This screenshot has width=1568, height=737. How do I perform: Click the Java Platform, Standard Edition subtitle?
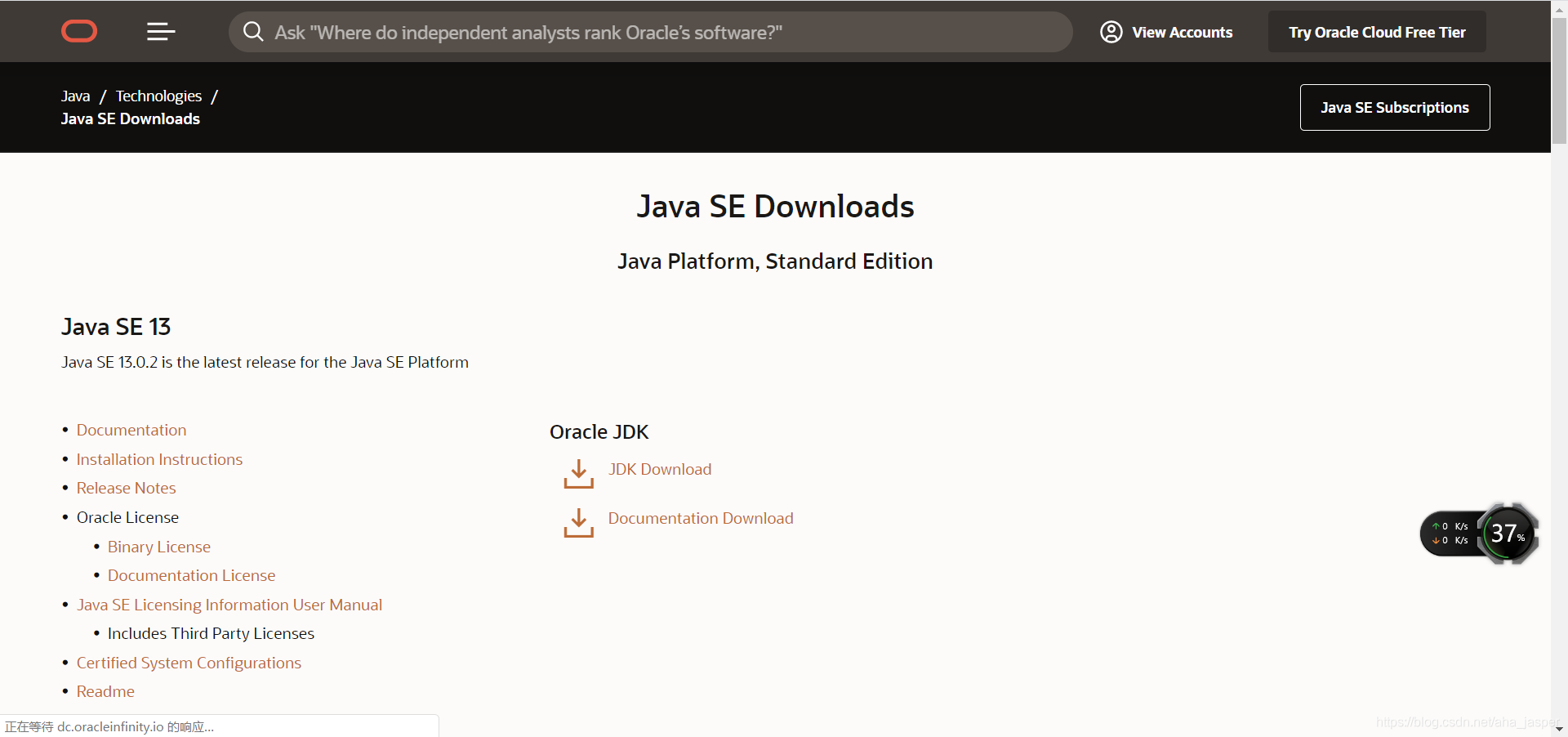(x=775, y=261)
